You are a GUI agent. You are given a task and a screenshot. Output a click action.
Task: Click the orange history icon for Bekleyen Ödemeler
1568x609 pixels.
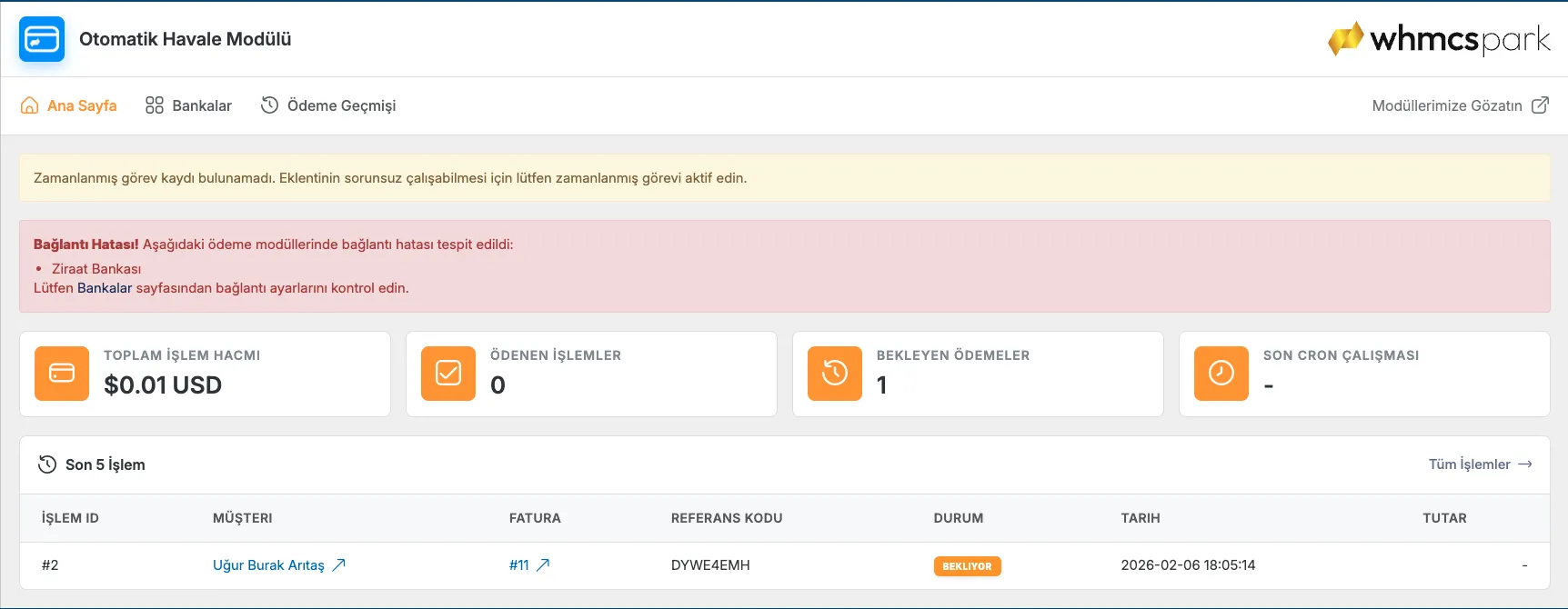pos(835,374)
